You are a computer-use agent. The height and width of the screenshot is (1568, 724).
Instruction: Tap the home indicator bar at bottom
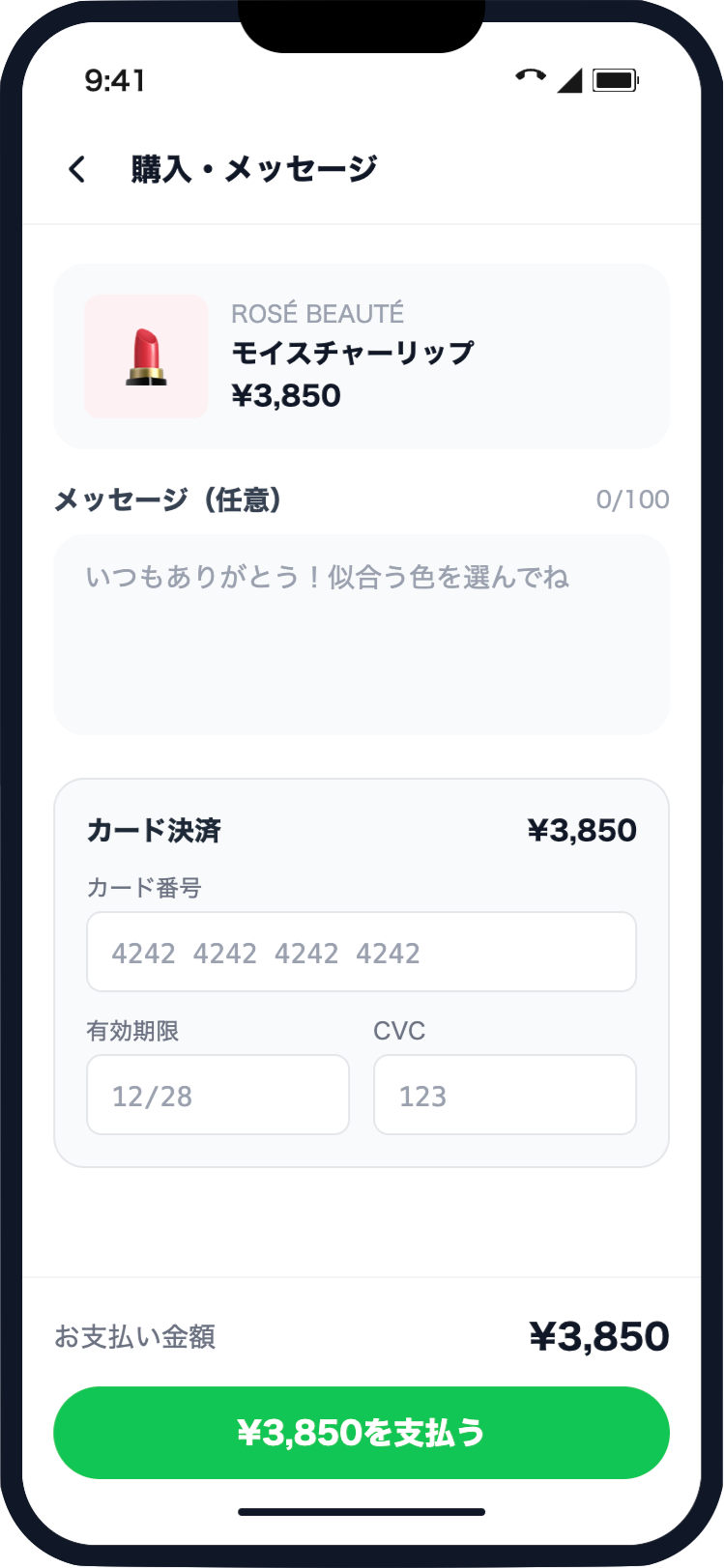(362, 1512)
